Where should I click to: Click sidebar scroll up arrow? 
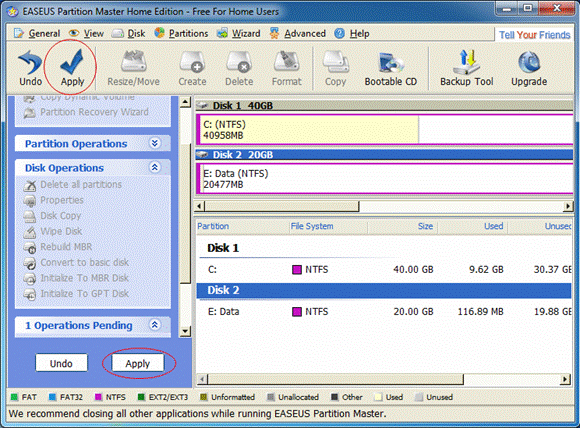tap(185, 102)
